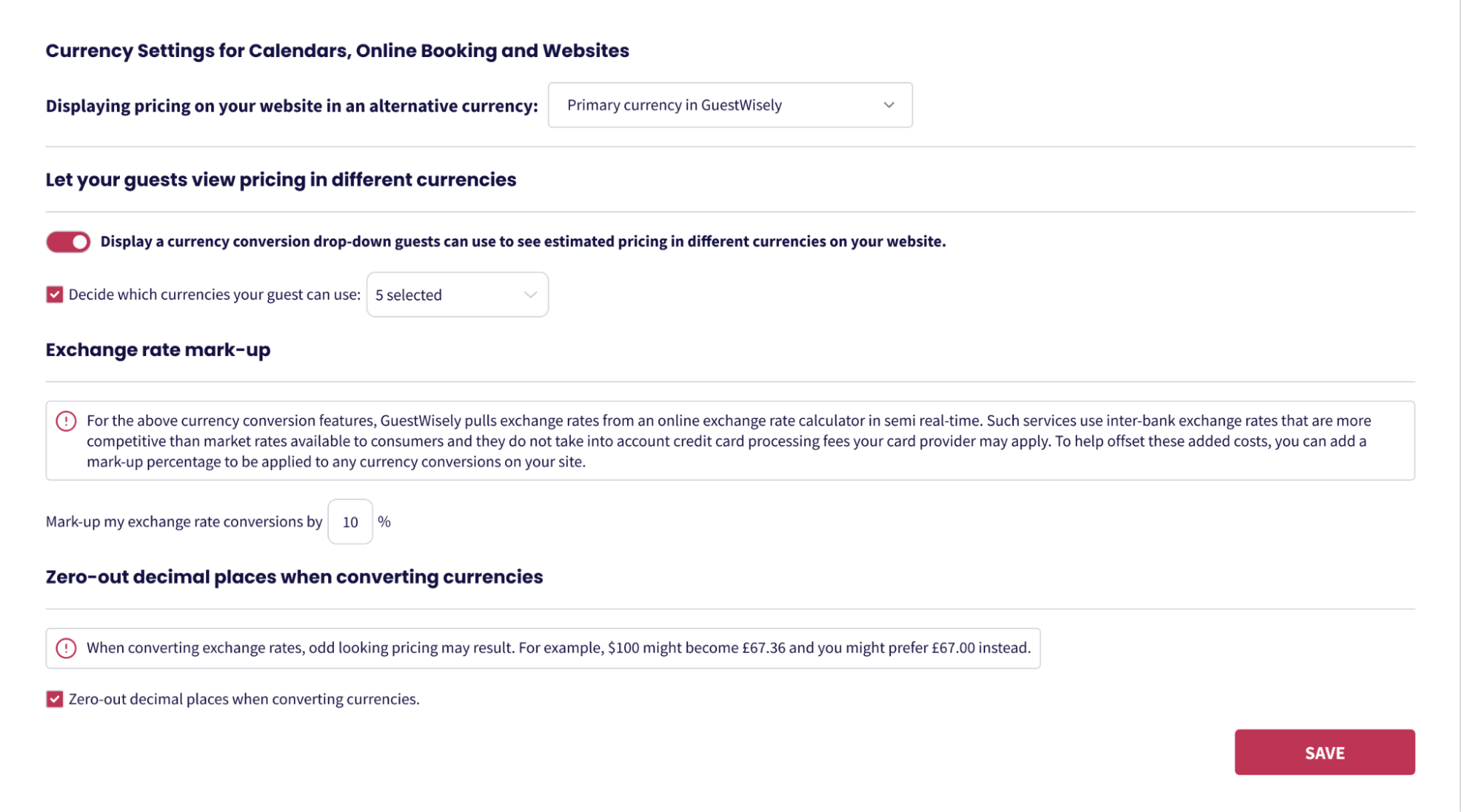
Task: Click the 'Zero-out decimal places when converting currencies.' label
Action: 244,699
